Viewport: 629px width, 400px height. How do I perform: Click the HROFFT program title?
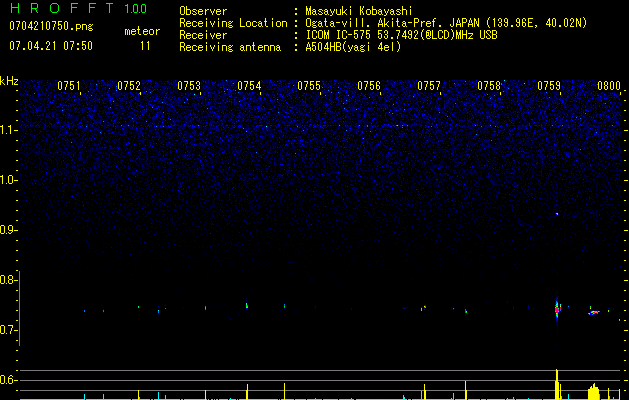[60, 9]
